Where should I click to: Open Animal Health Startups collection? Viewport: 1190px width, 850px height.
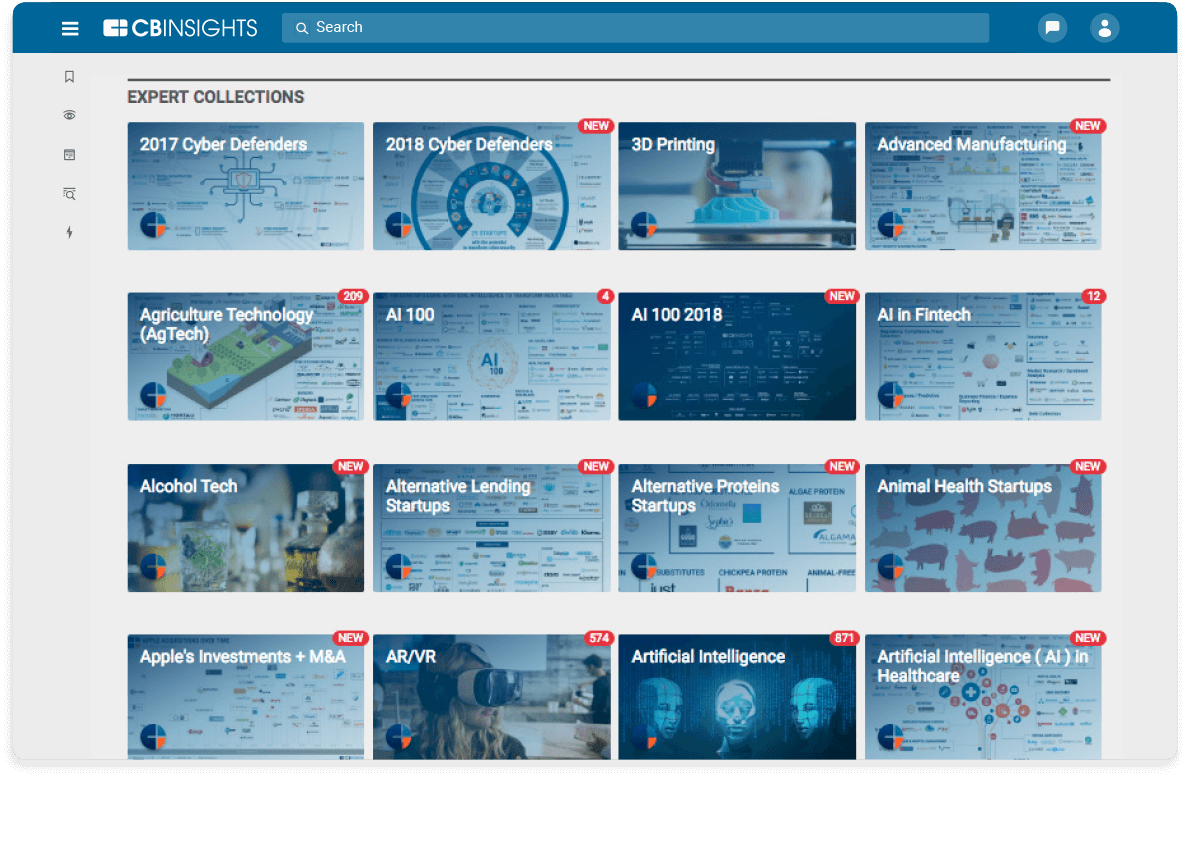click(x=983, y=528)
